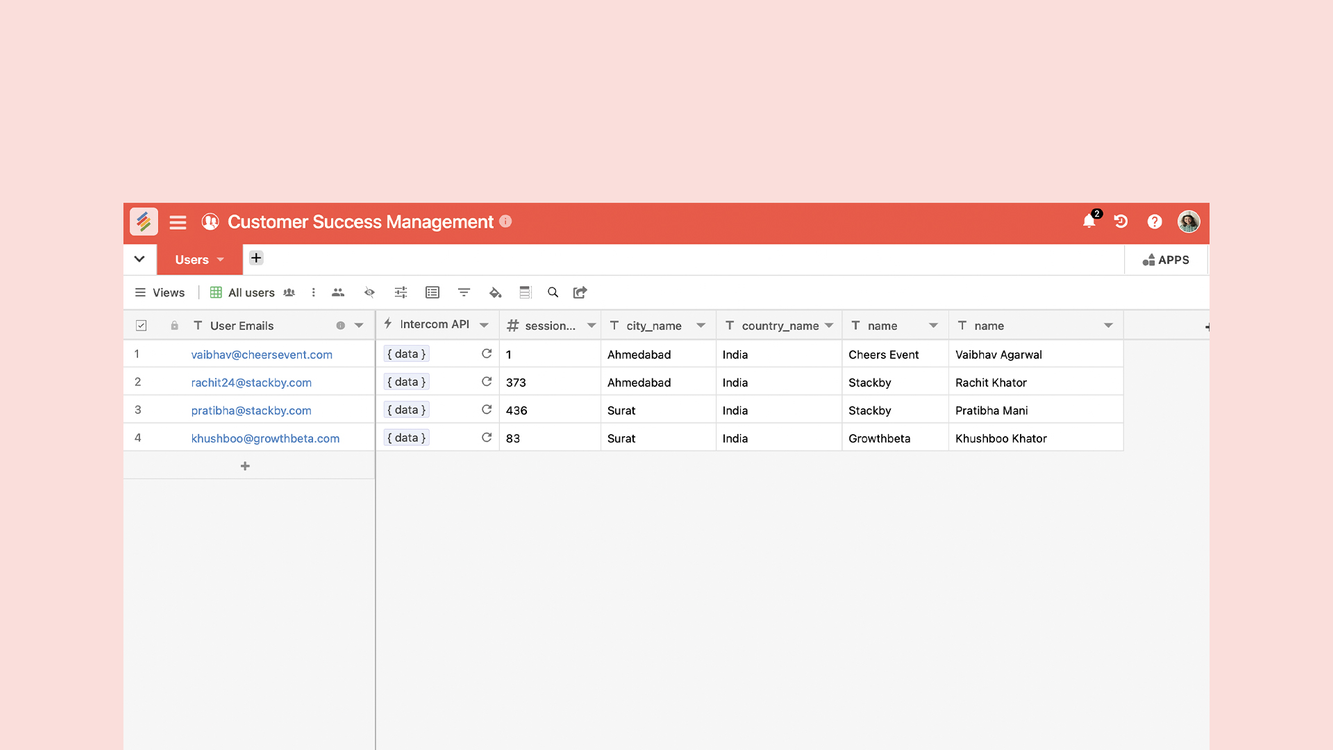Viewport: 1333px width, 750px height.
Task: Open data chip in vaibhav row
Action: click(x=406, y=354)
